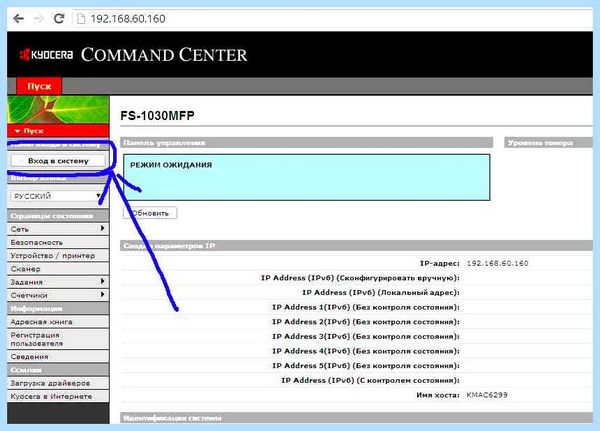Go back using browser back arrow
The width and height of the screenshot is (600, 431).
[18, 18]
